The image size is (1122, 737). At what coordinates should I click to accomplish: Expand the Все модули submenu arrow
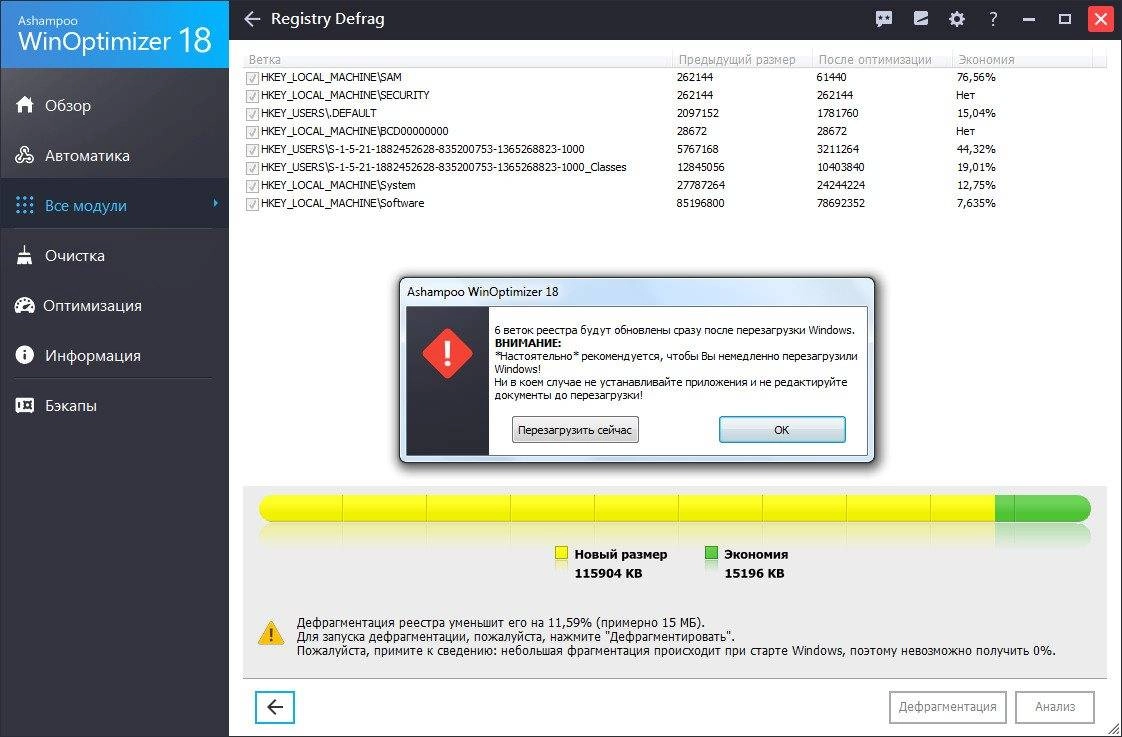(215, 204)
